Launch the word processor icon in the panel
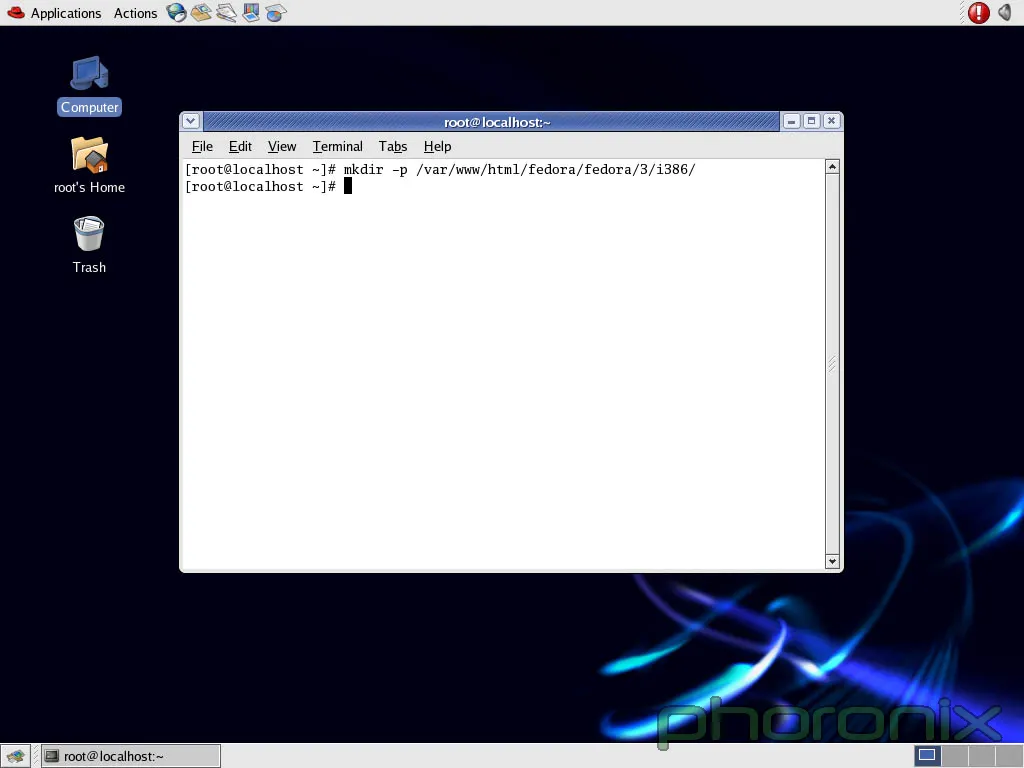1024x768 pixels. [226, 12]
